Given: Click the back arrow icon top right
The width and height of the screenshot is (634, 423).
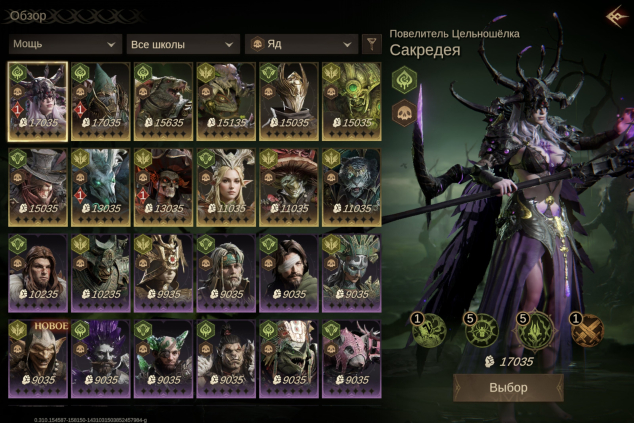Looking at the screenshot, I should click(x=617, y=17).
